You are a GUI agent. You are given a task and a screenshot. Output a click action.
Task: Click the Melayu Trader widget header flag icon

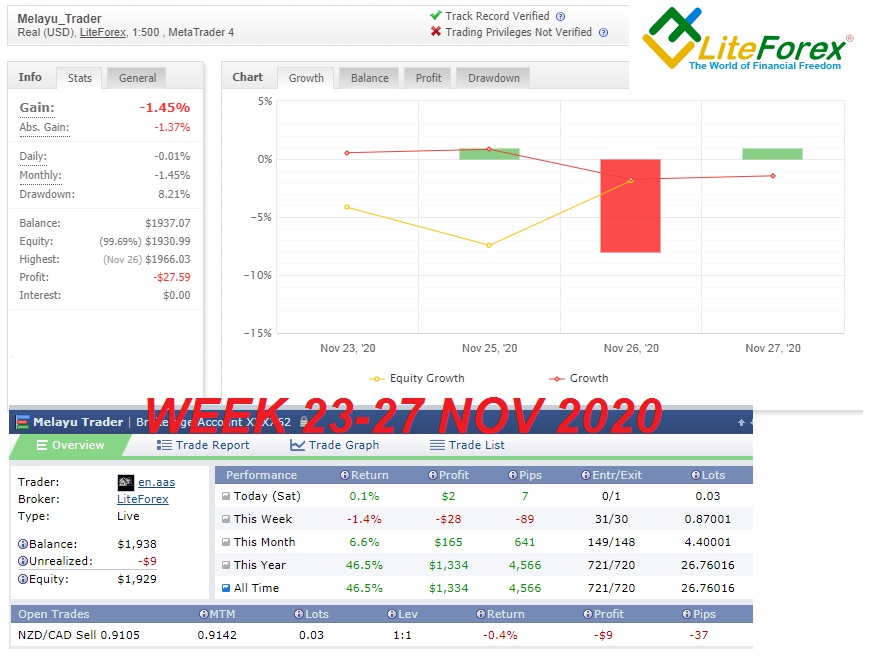click(x=22, y=422)
